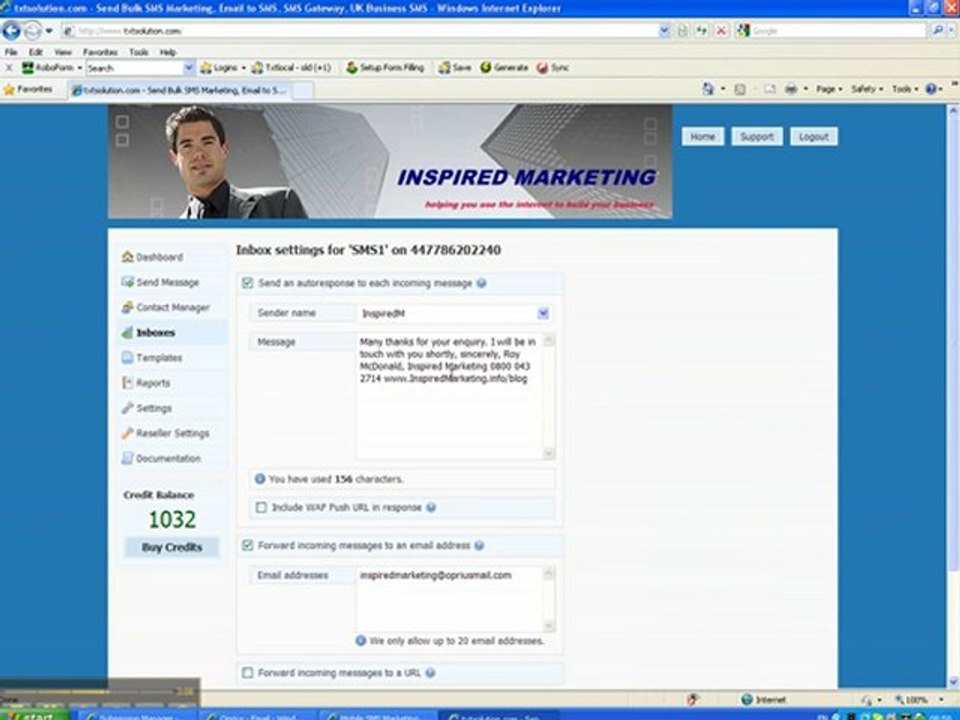Click the Settings wrench icon in sidebar
960x720 pixels.
tap(127, 408)
